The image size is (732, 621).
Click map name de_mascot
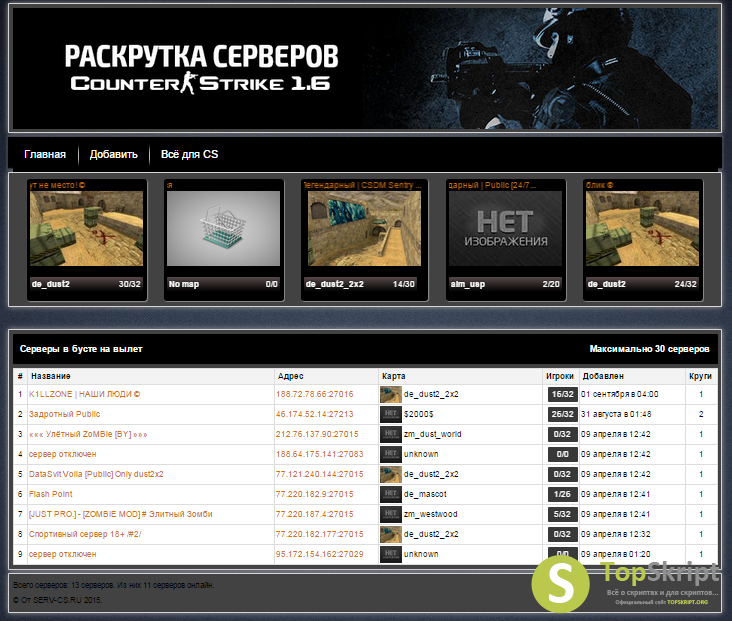tap(425, 494)
